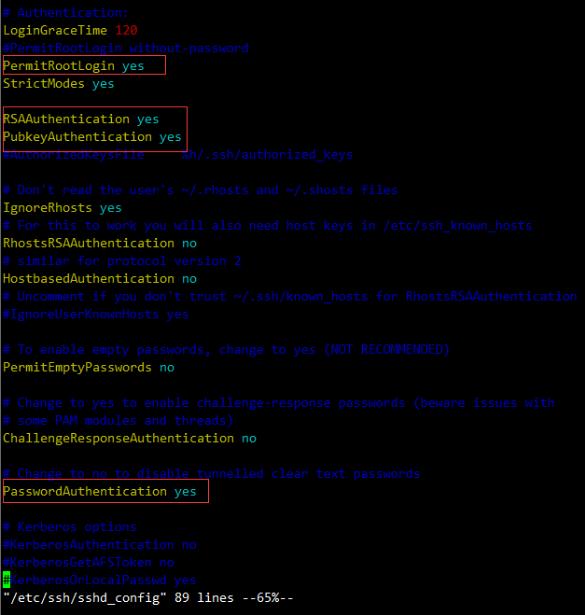
Task: Click the green cursor on KerberosOrLocalPasswd line
Action: pos(6,580)
